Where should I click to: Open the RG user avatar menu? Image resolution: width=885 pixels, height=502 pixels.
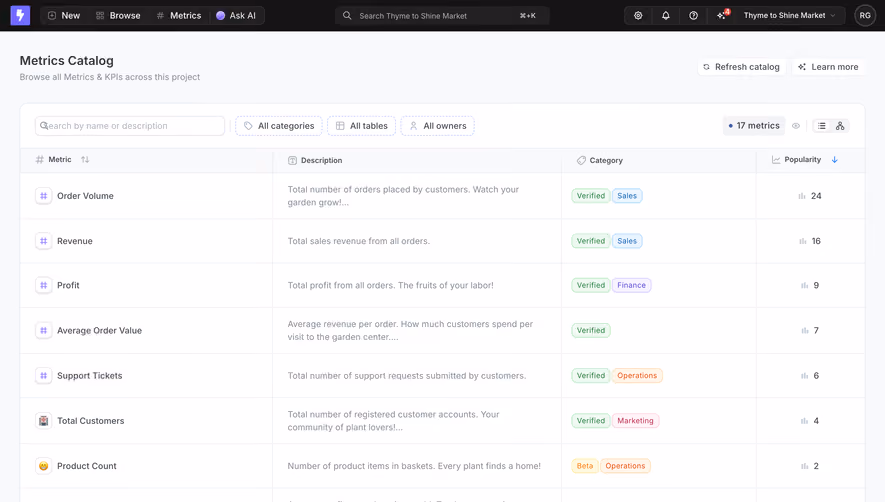[865, 15]
